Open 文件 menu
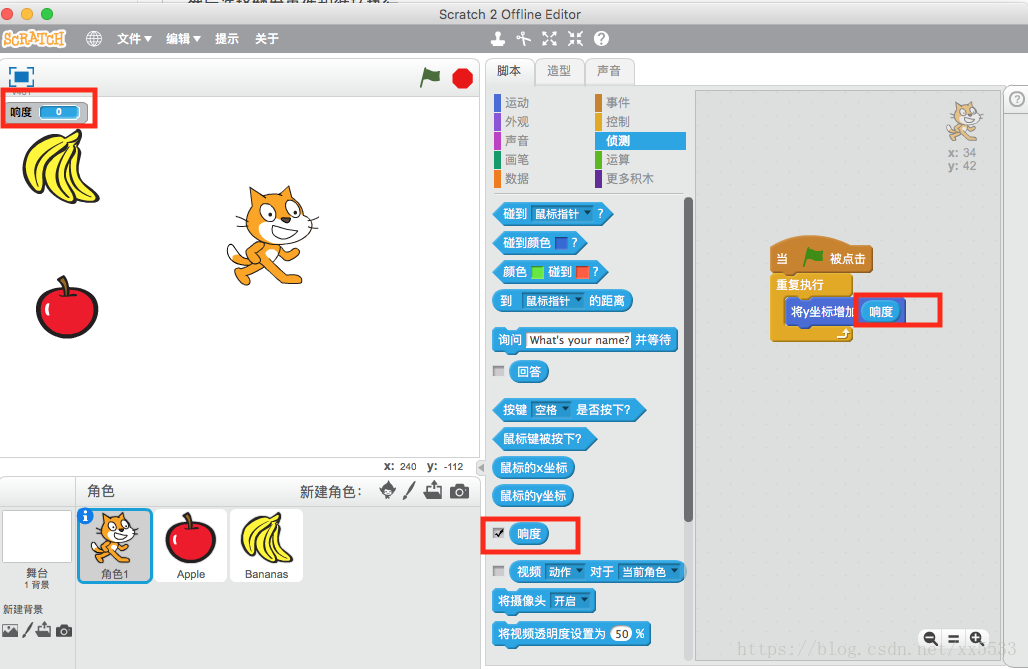The height and width of the screenshot is (669, 1028). click(134, 39)
